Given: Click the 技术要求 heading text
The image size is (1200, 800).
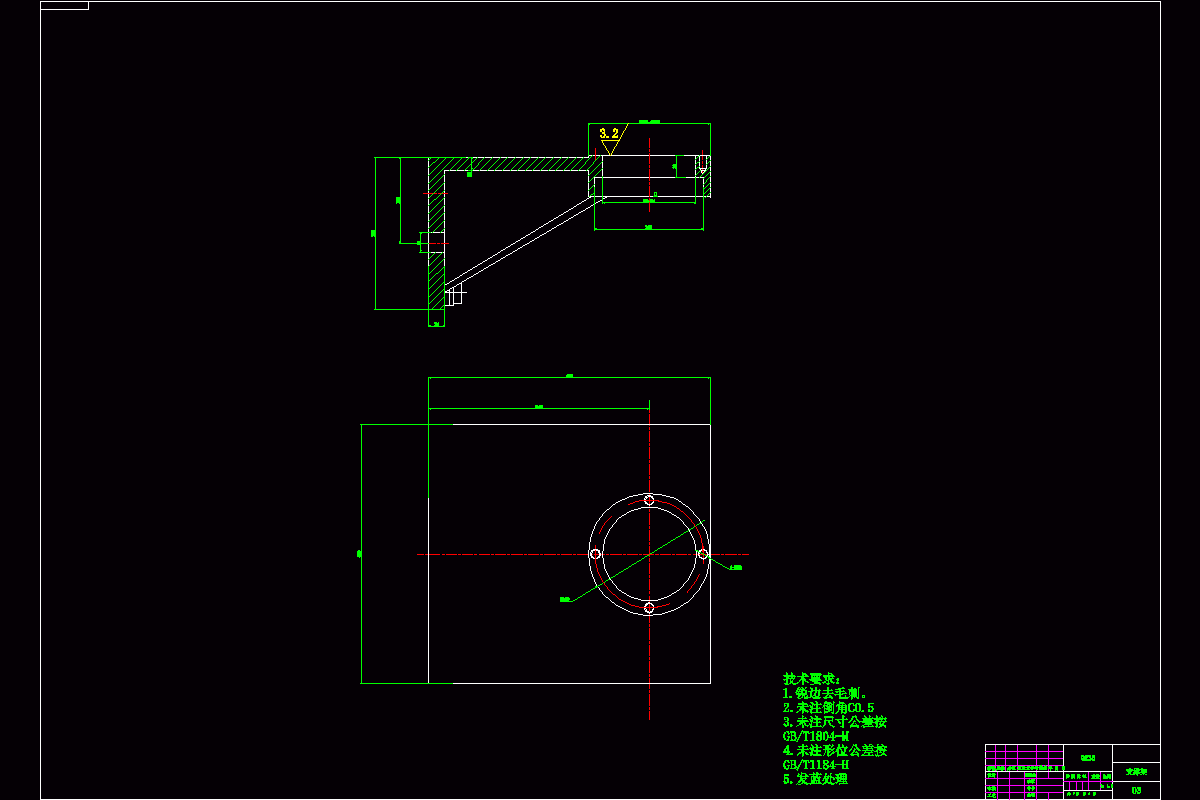Looking at the screenshot, I should pos(812,679).
